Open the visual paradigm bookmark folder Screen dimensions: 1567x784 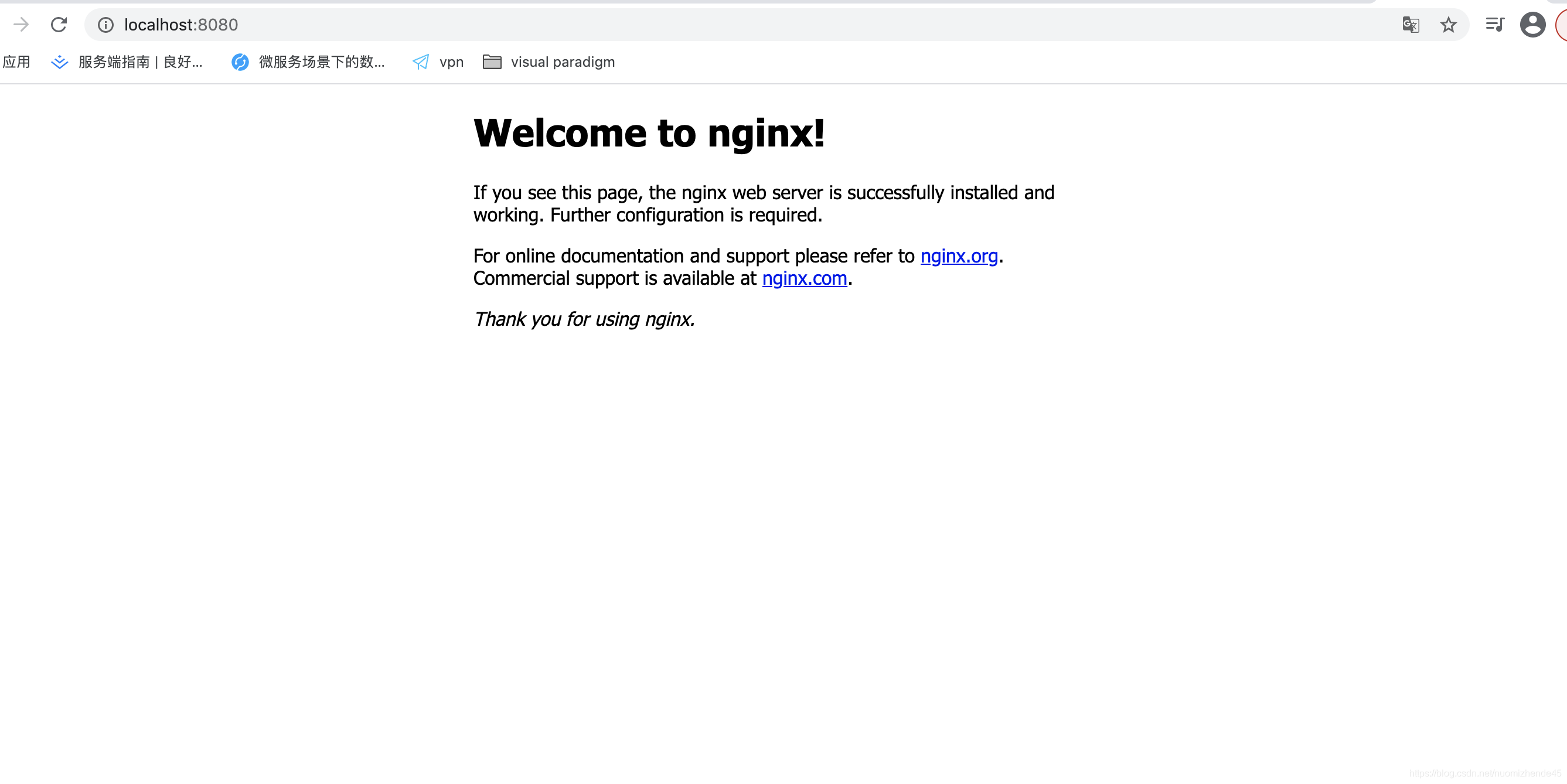click(x=549, y=62)
